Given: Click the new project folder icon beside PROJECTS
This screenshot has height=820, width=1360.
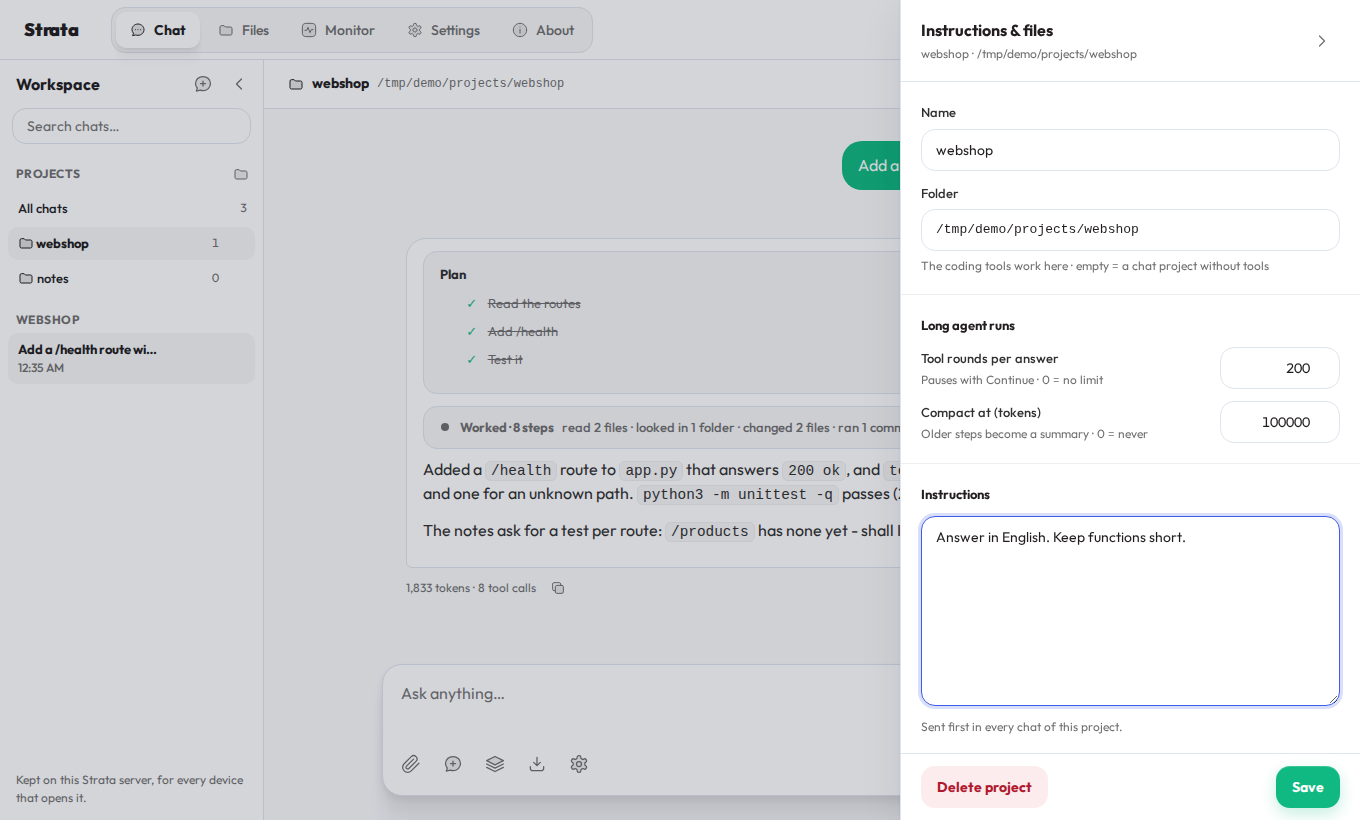Looking at the screenshot, I should pos(241,174).
